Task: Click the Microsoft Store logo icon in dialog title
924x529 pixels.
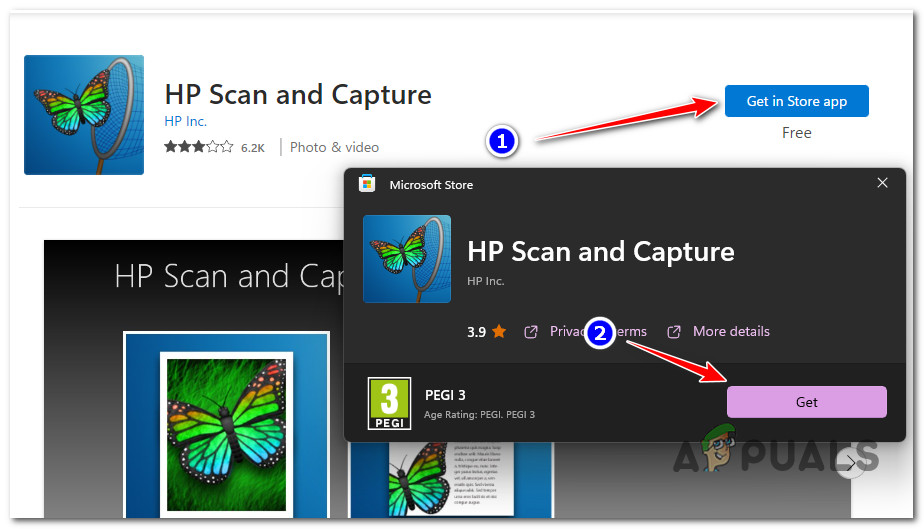Action: coord(367,184)
